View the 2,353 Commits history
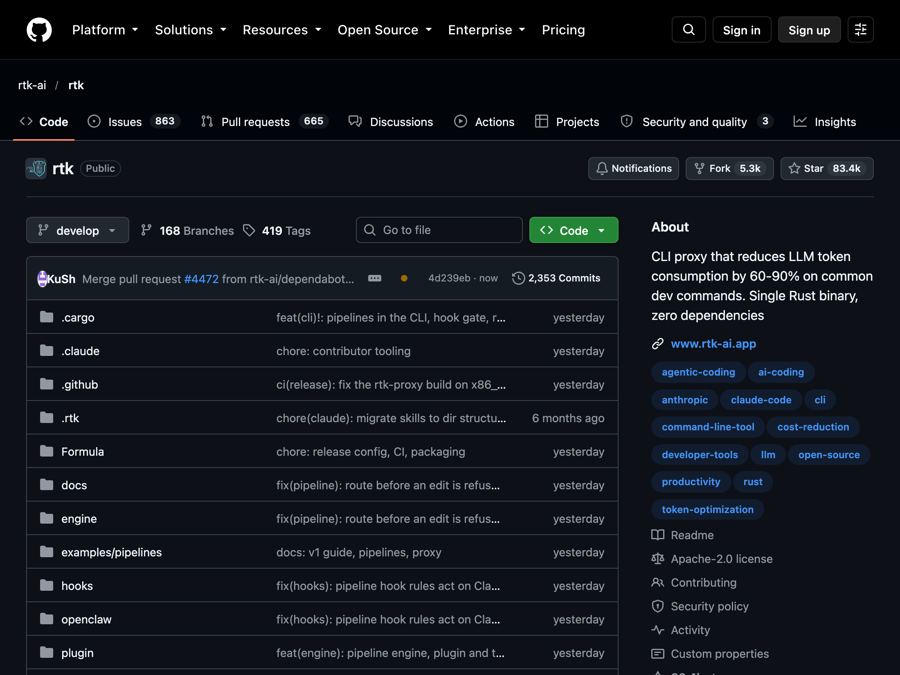The image size is (900, 675). 557,278
